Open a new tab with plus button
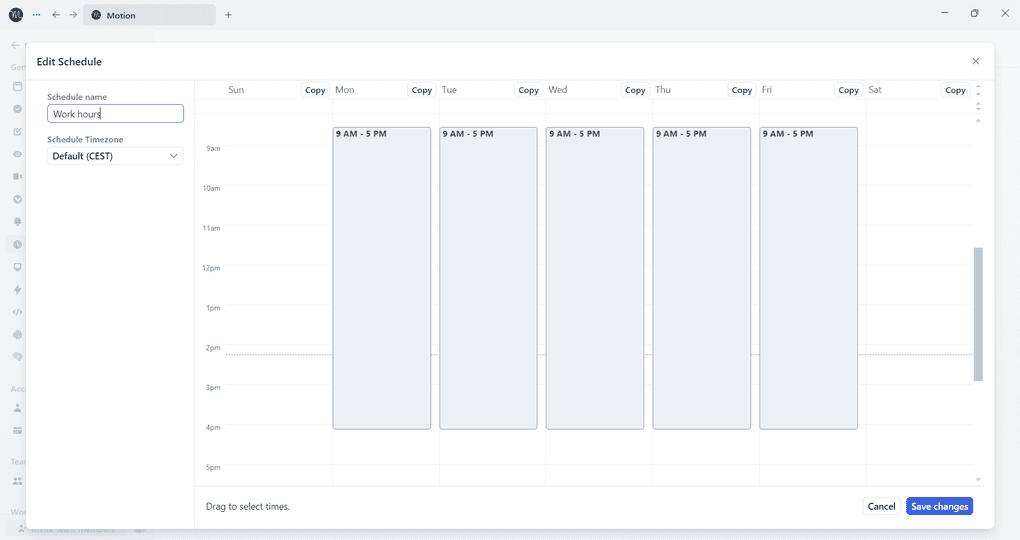The image size is (1020, 540). tap(228, 15)
